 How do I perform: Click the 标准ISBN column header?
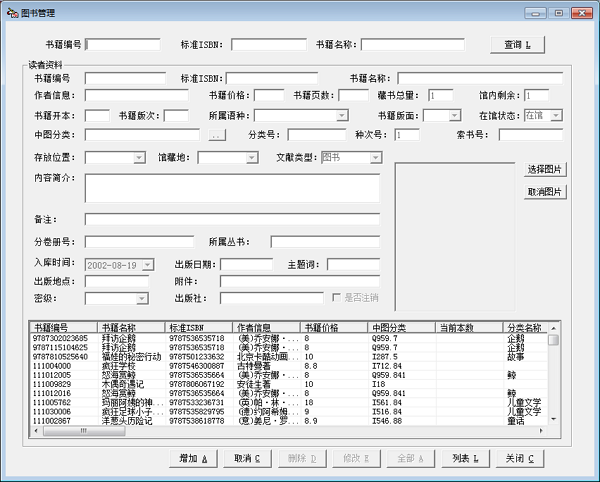point(199,327)
